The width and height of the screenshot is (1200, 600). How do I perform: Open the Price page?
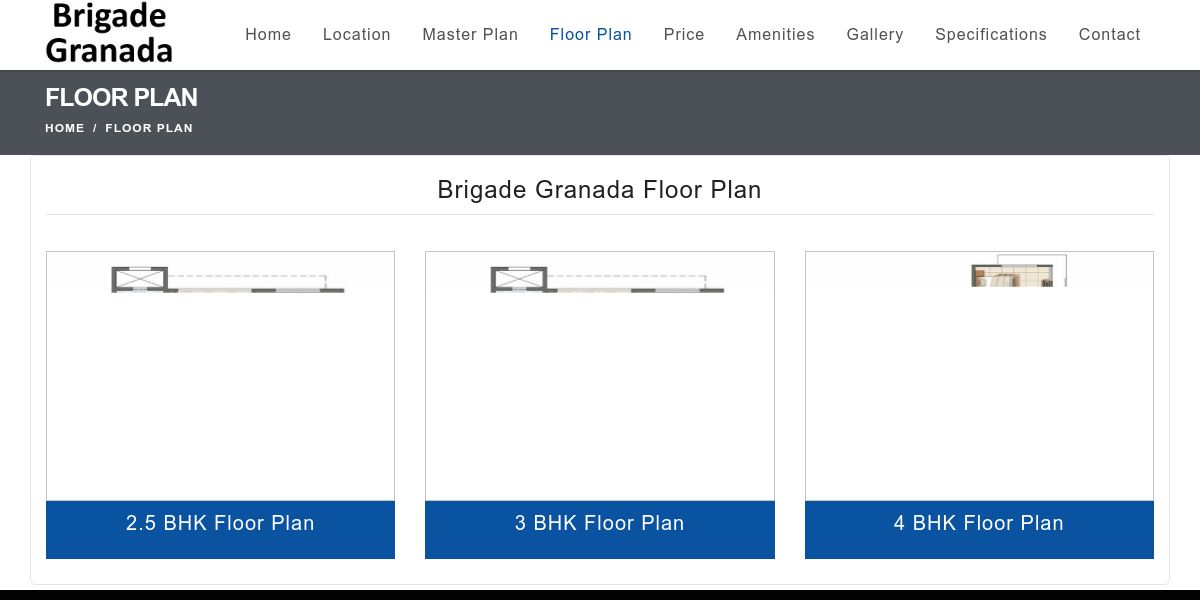(684, 34)
